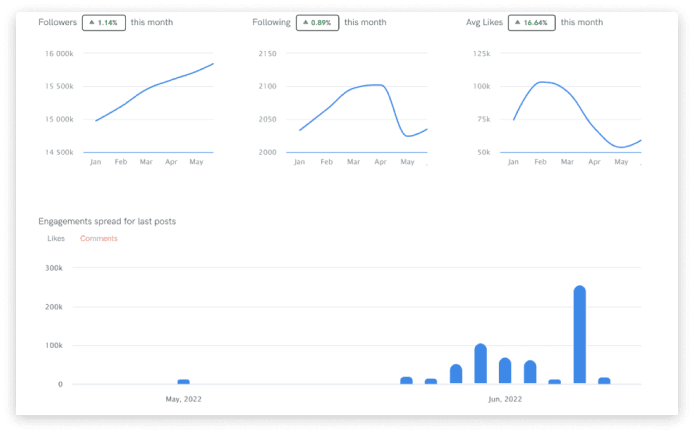Click the up arrow in Followers 1.14% badge
694x435 pixels.
coord(91,22)
